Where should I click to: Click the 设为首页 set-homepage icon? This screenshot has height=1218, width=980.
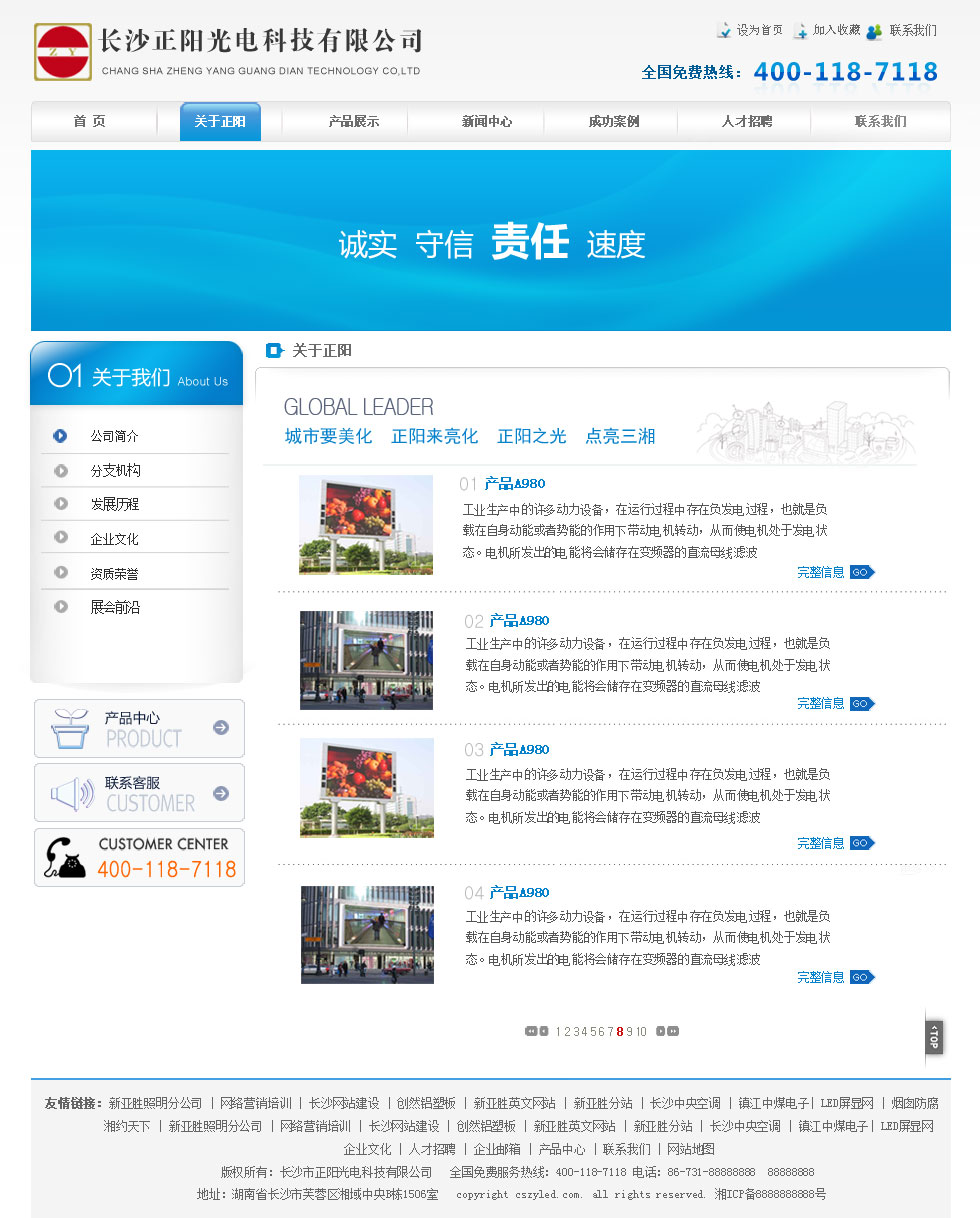click(x=724, y=31)
